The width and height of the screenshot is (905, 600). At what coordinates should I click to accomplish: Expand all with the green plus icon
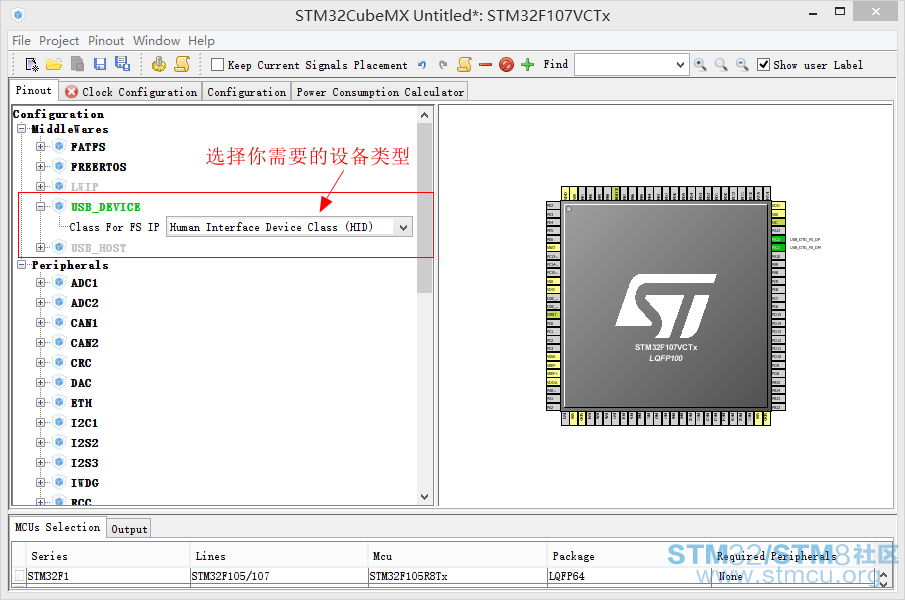527,65
